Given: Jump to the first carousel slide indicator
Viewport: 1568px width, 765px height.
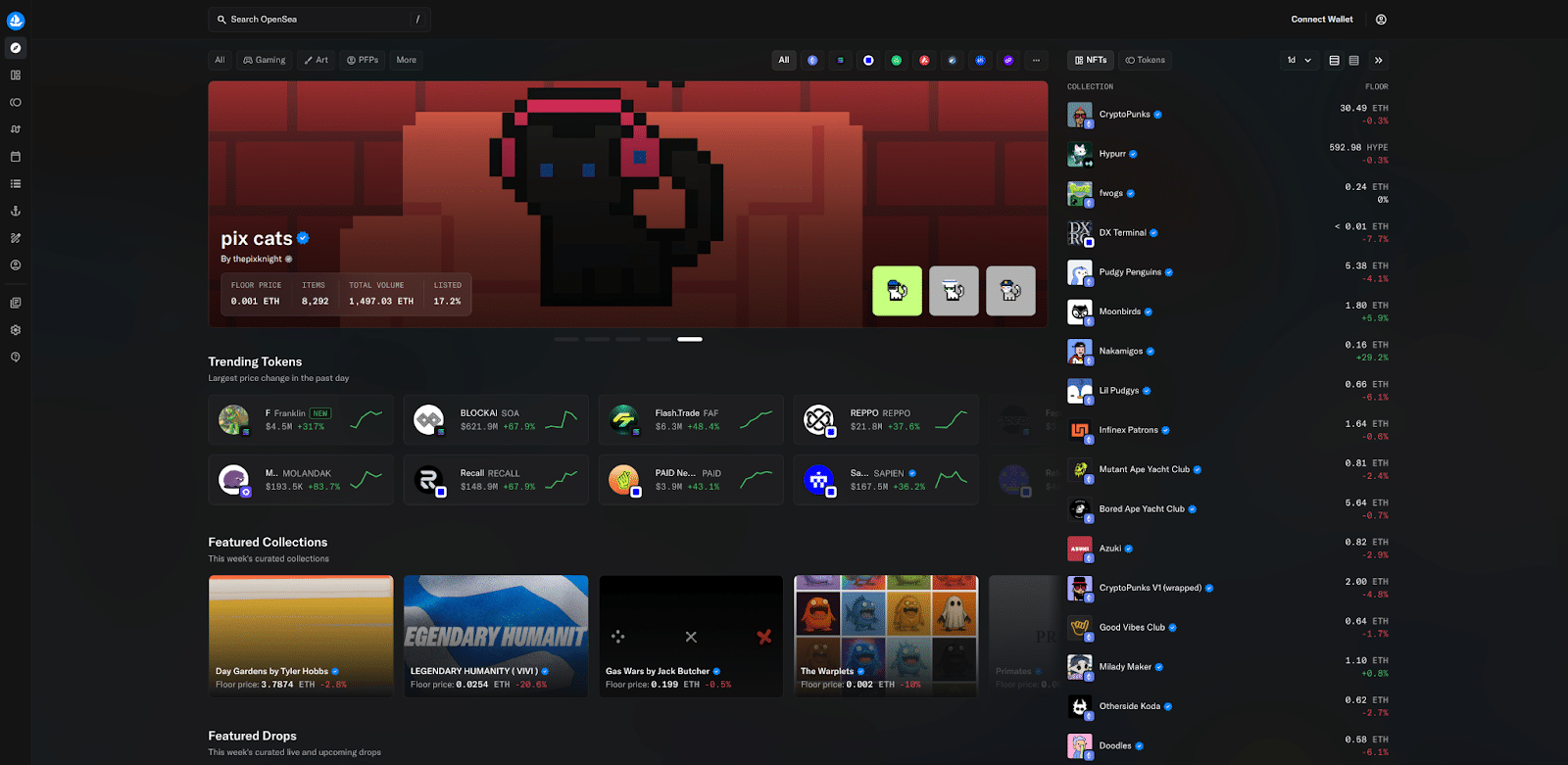Looking at the screenshot, I should pos(566,339).
